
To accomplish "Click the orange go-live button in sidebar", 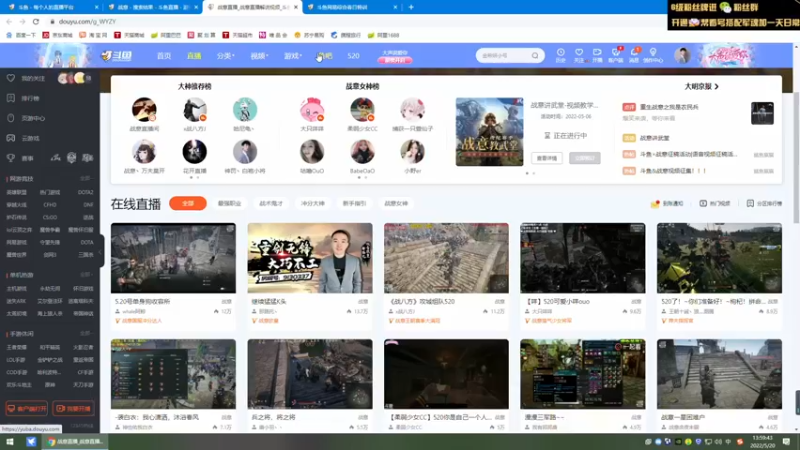I will (x=73, y=408).
